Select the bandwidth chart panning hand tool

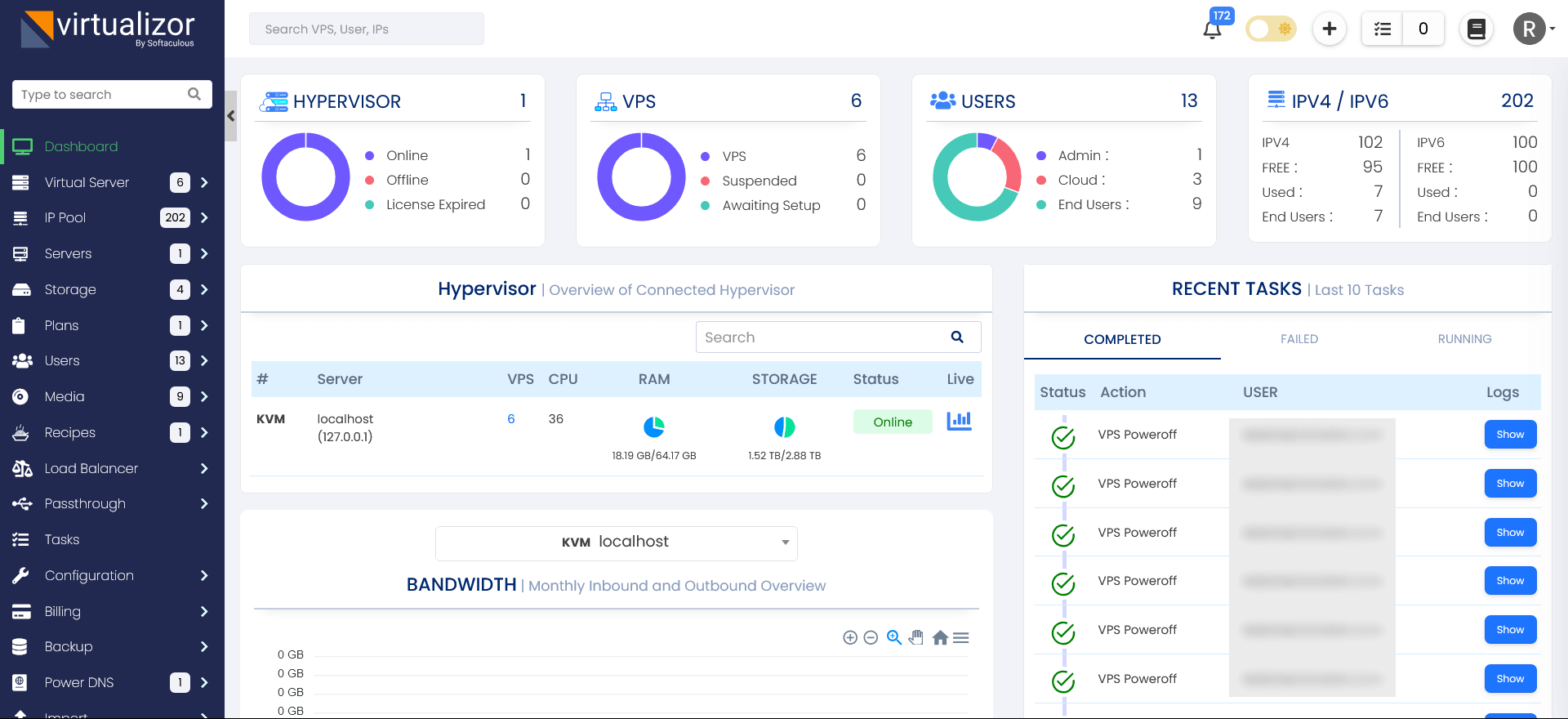tap(916, 638)
